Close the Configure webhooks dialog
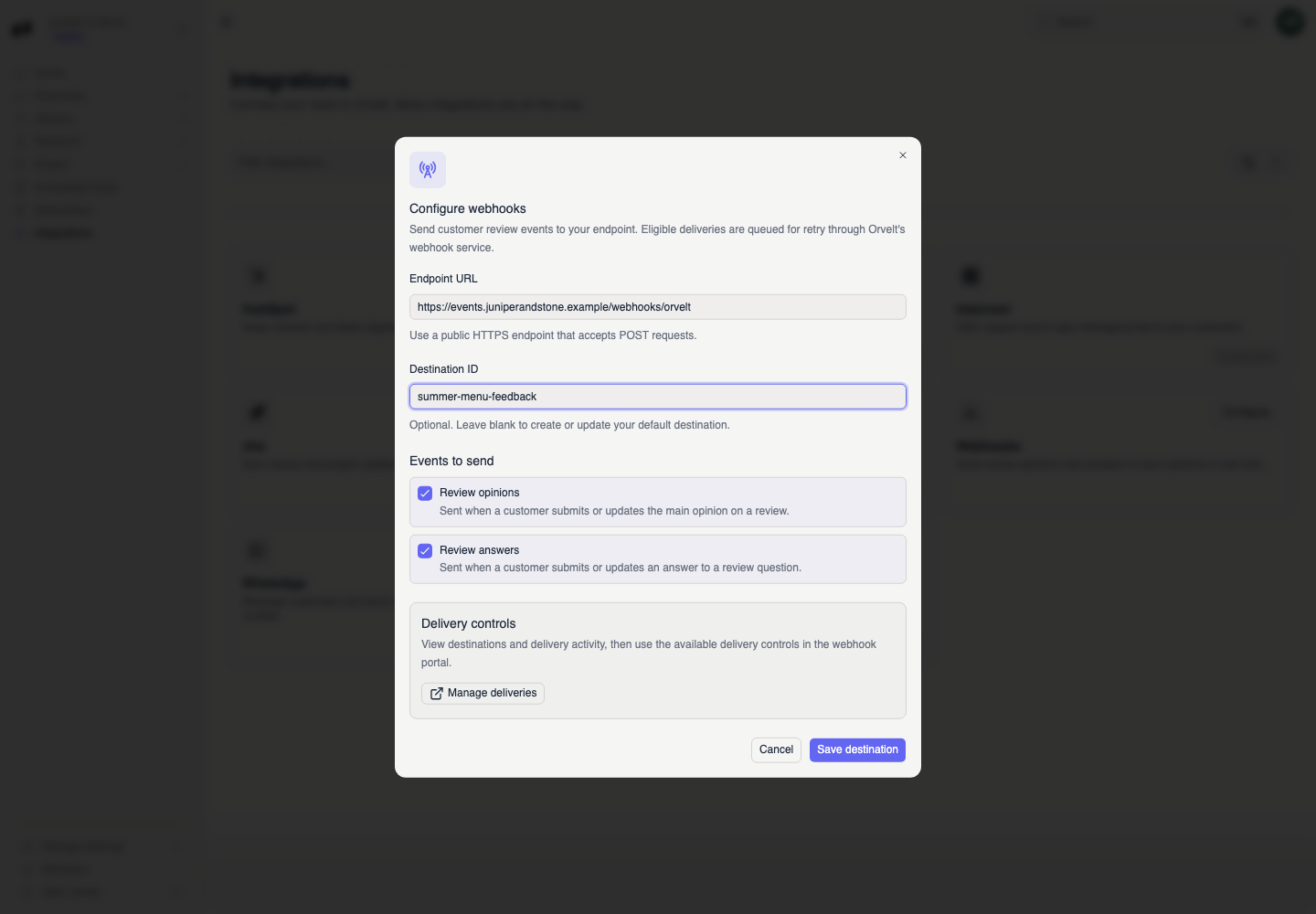The width and height of the screenshot is (1316, 914). click(903, 155)
